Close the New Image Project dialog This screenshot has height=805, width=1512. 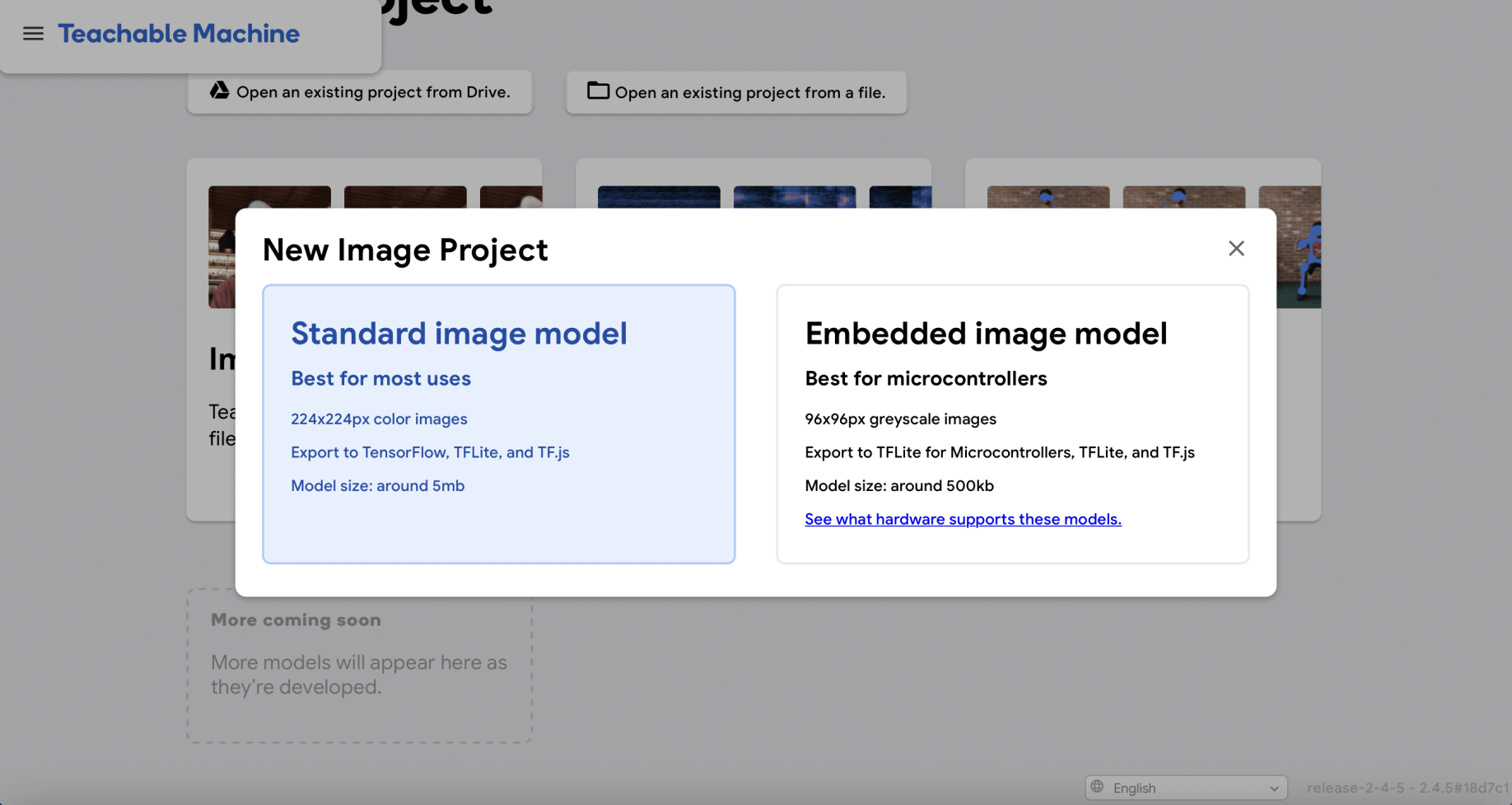point(1235,248)
